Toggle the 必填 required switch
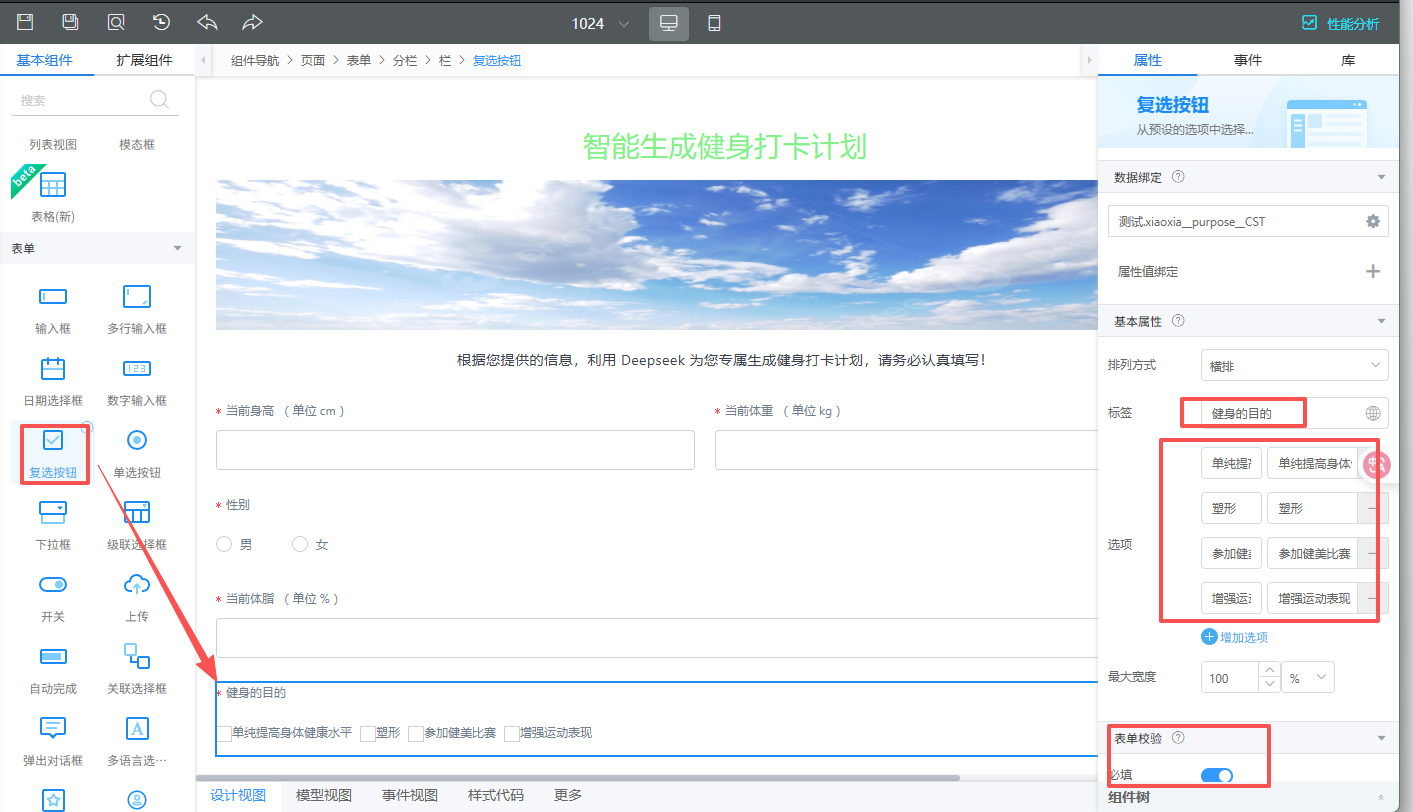1413x812 pixels. (1217, 775)
